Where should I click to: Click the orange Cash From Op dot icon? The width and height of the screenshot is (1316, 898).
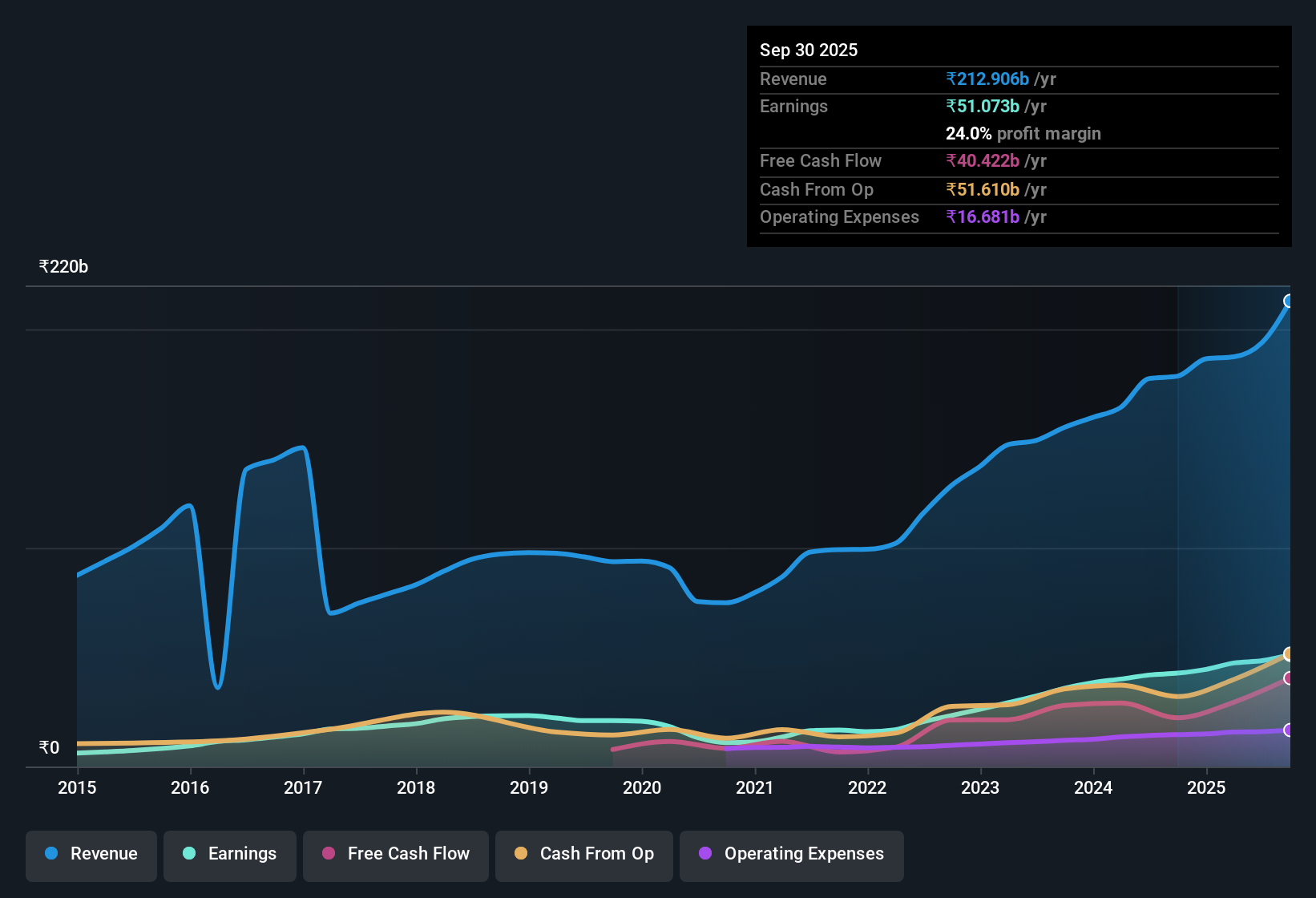[x=520, y=854]
